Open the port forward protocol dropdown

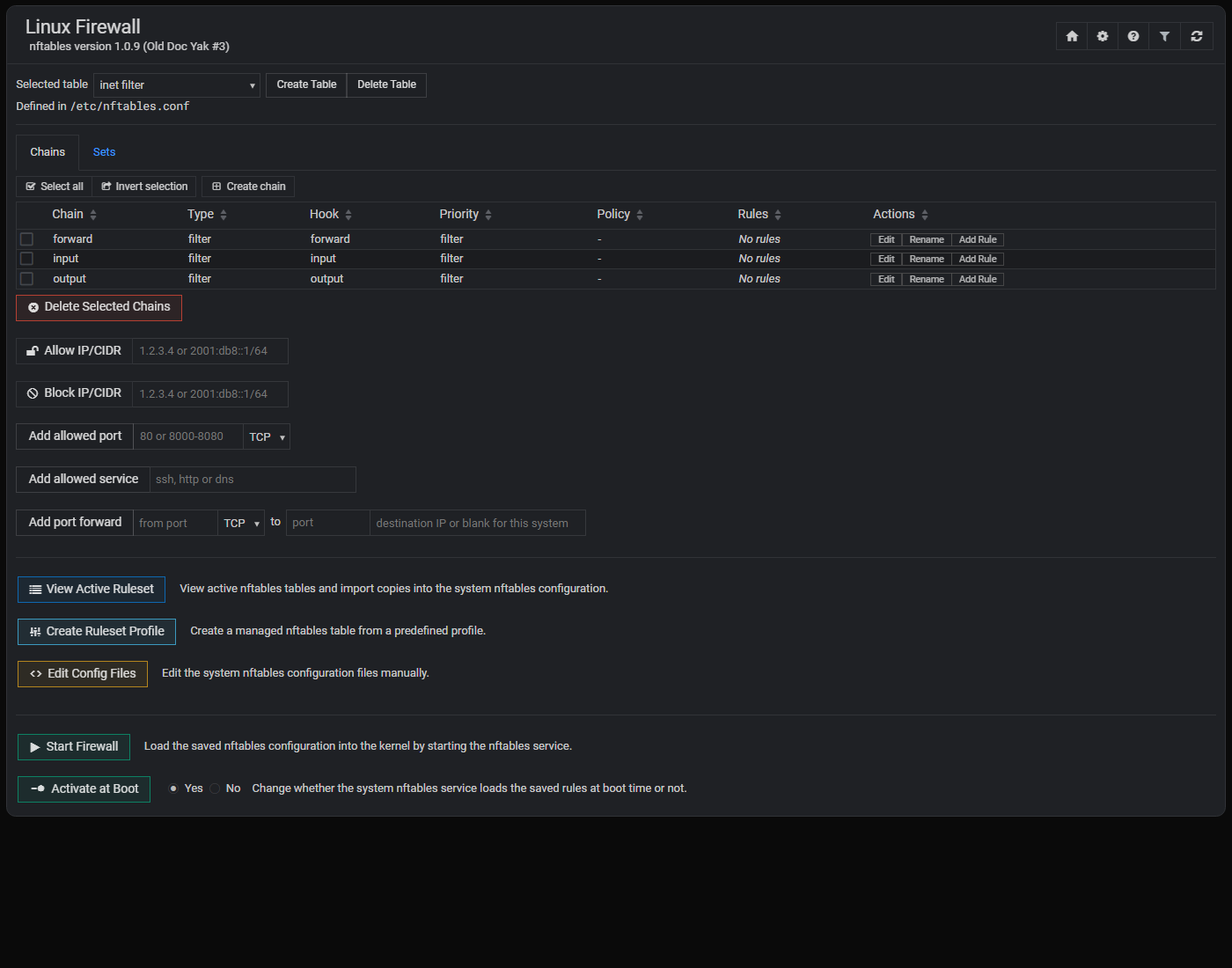pos(241,523)
